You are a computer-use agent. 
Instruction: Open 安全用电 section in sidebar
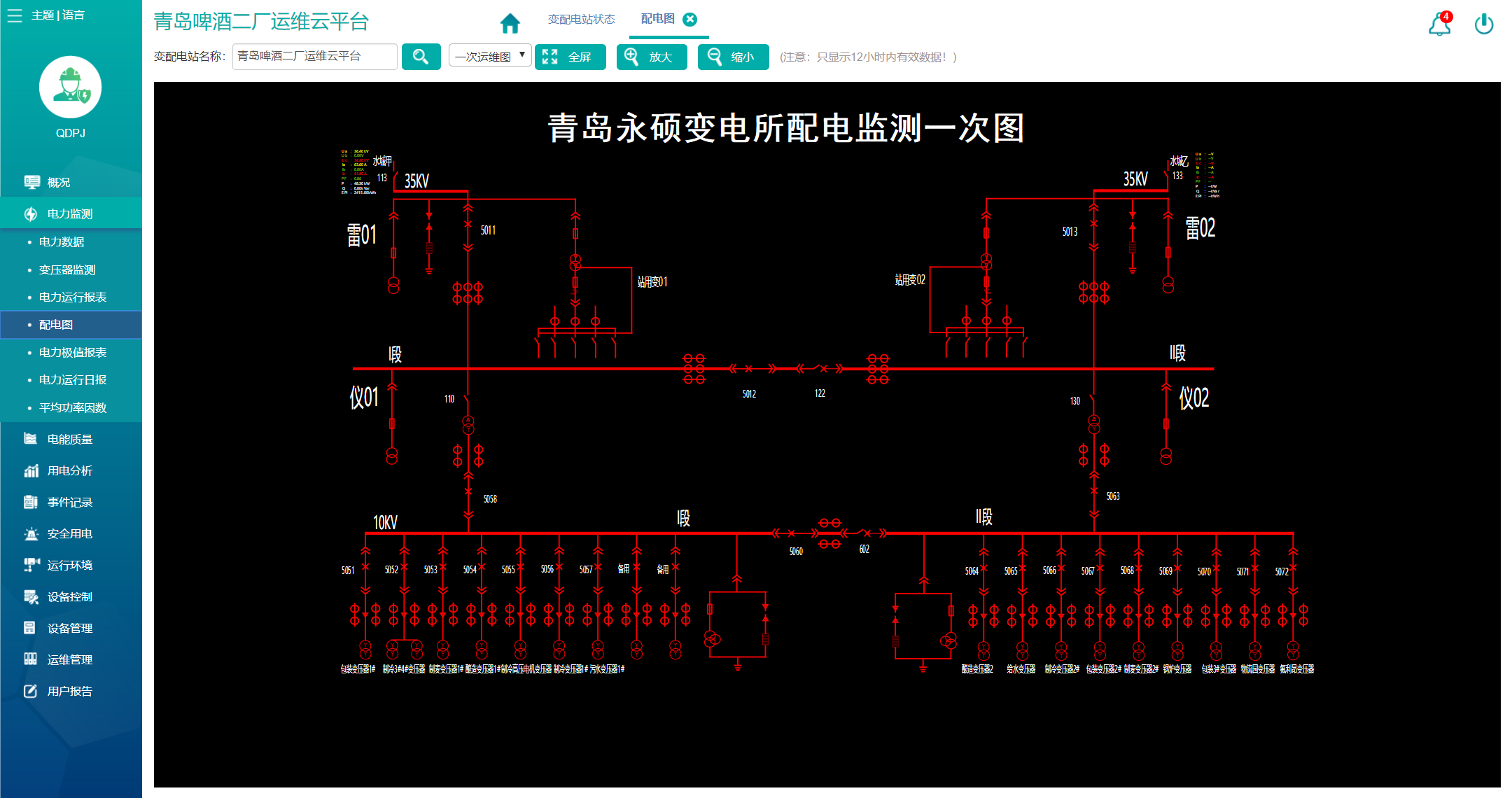(x=69, y=533)
